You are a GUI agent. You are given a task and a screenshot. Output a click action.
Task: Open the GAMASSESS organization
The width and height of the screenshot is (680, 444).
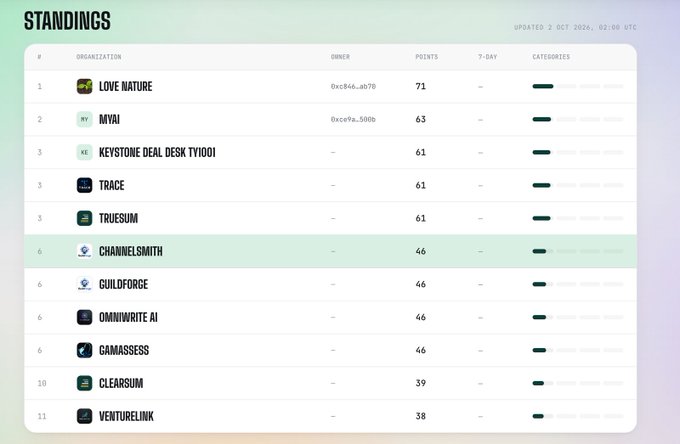click(124, 350)
